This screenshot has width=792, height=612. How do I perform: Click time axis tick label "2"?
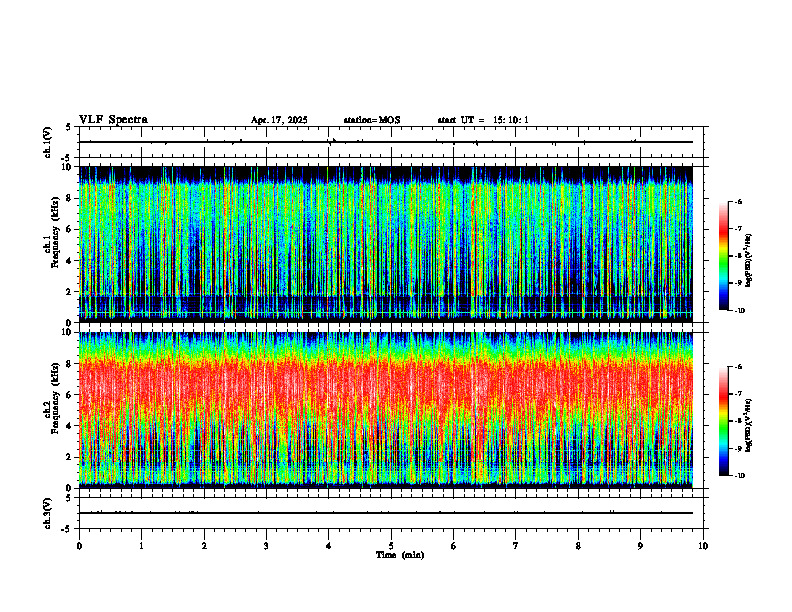pos(204,546)
